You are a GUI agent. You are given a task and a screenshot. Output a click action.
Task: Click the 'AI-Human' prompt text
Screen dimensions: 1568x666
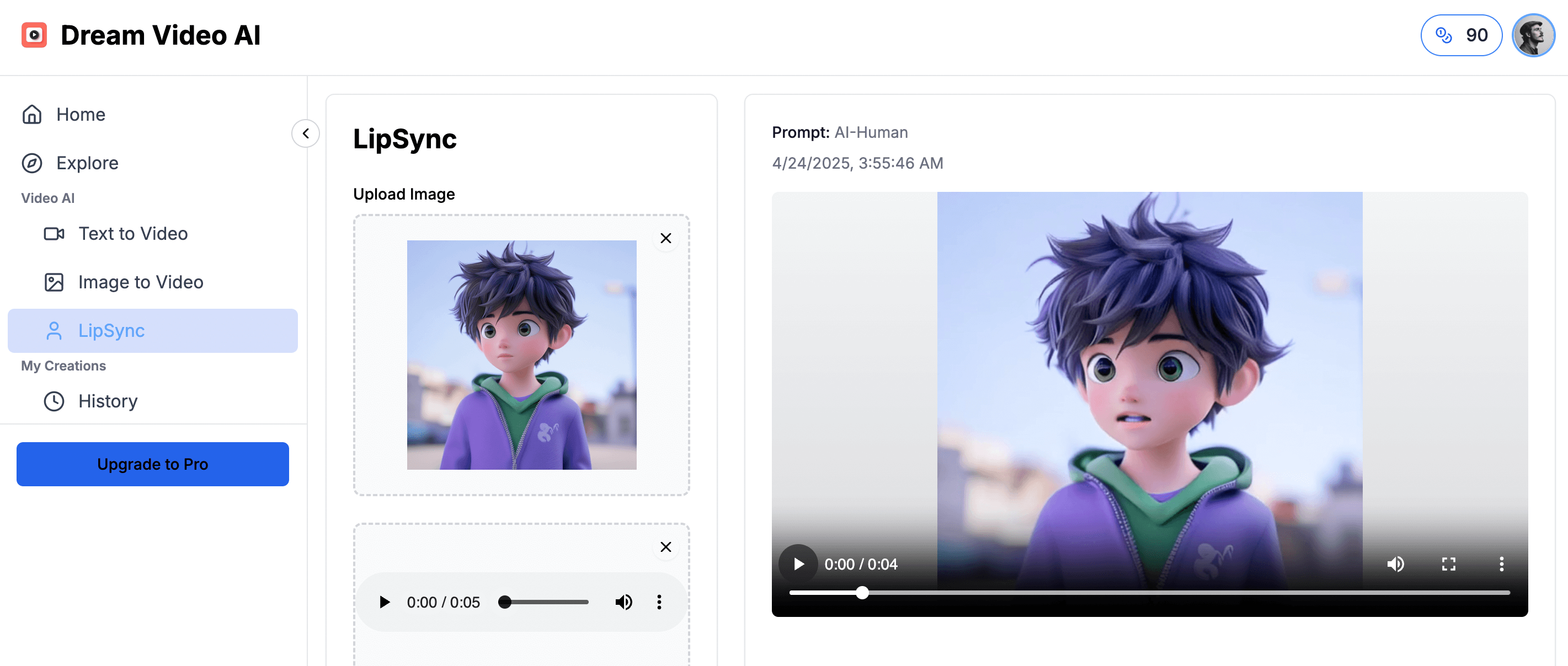pyautogui.click(x=871, y=132)
